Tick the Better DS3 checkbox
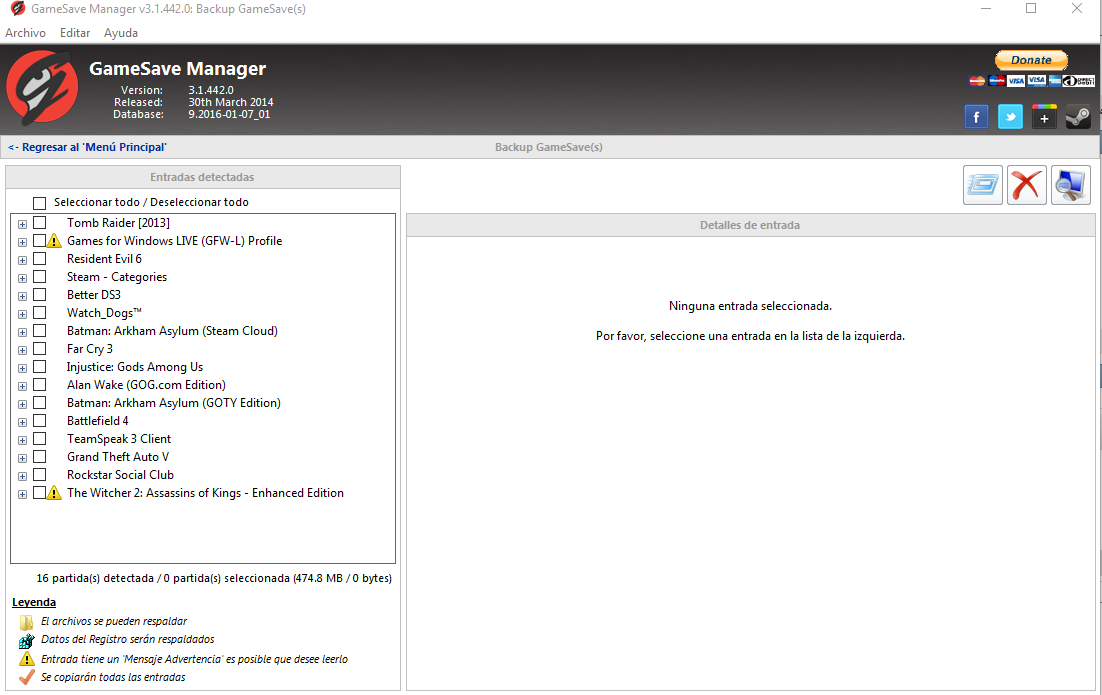1102x695 pixels. [x=39, y=294]
